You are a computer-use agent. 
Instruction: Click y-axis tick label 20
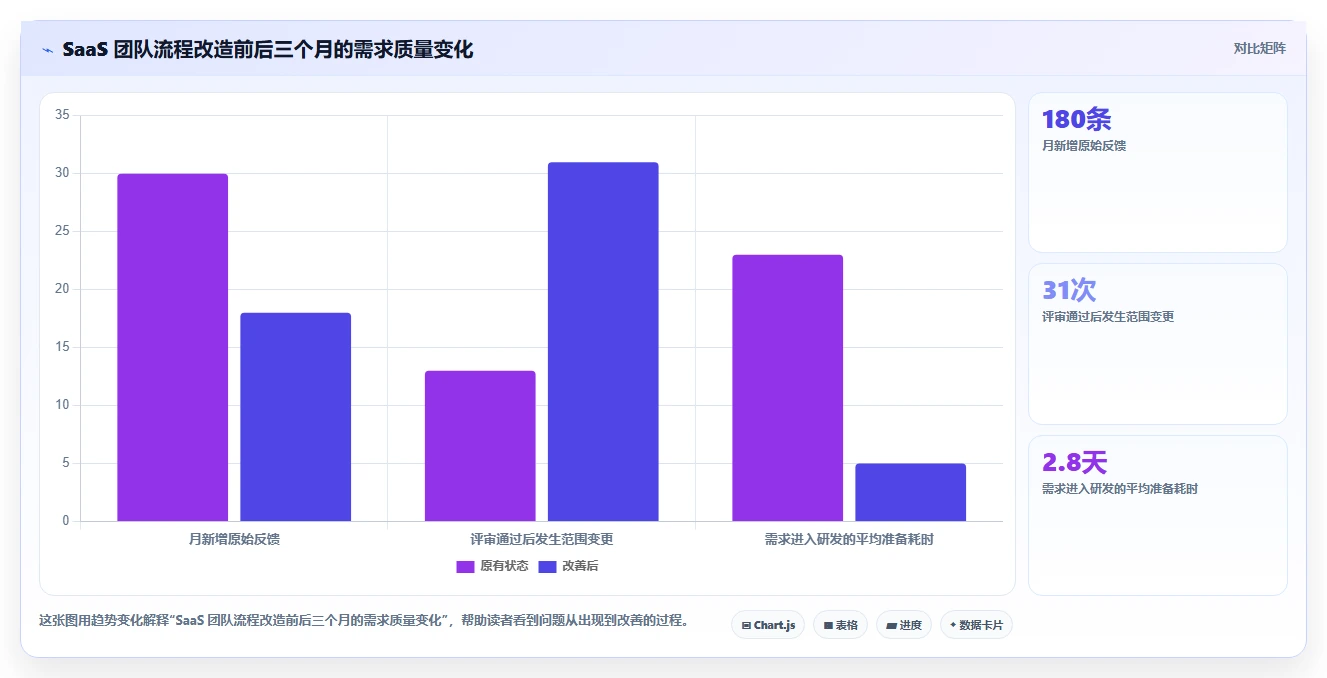[x=62, y=289]
